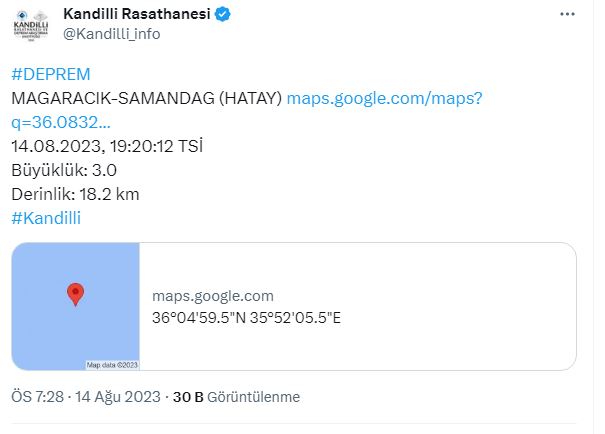
Task: Open the #DEPREM hashtag
Action: [51, 76]
